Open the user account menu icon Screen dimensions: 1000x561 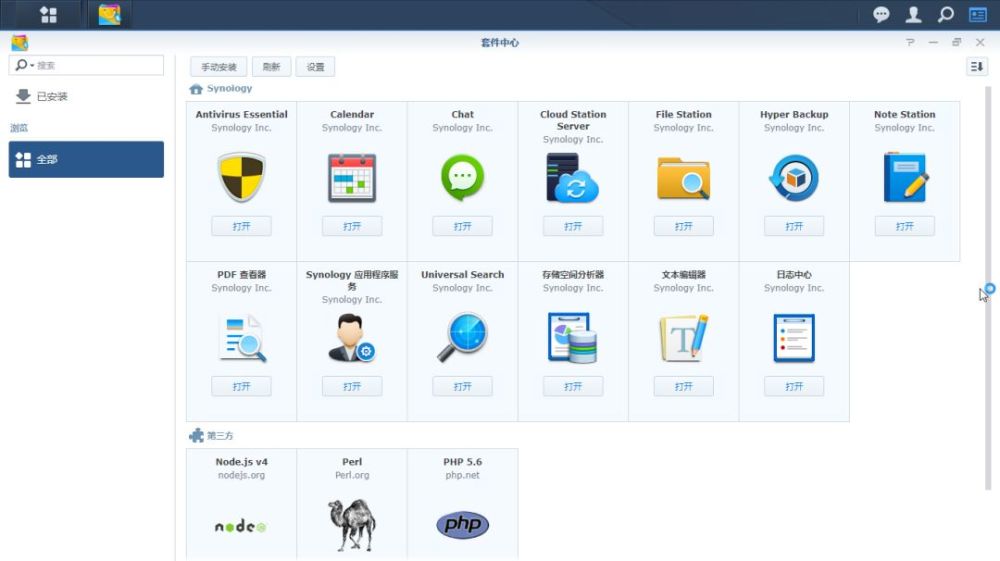tap(913, 14)
